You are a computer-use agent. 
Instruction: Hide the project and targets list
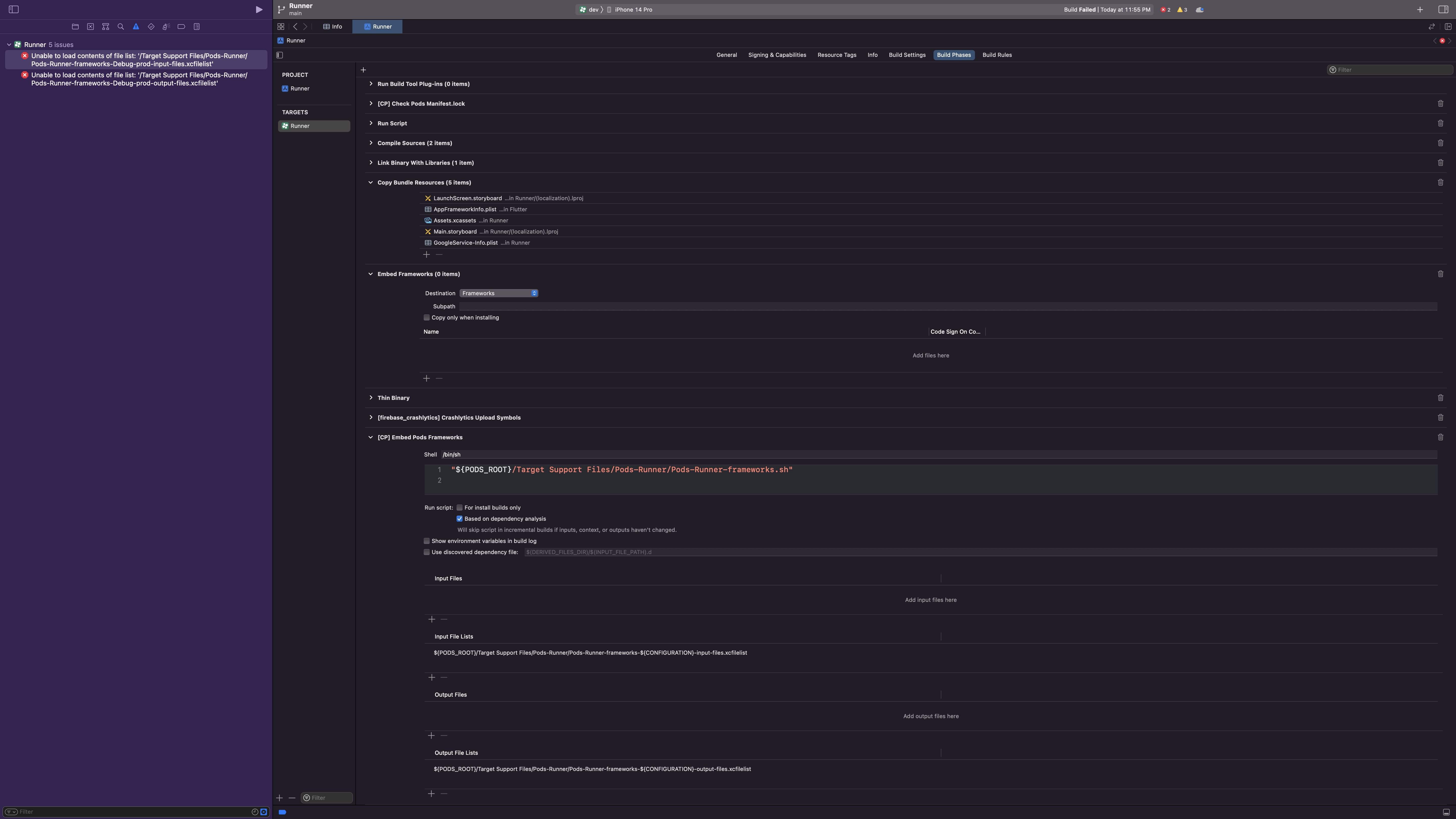click(280, 55)
